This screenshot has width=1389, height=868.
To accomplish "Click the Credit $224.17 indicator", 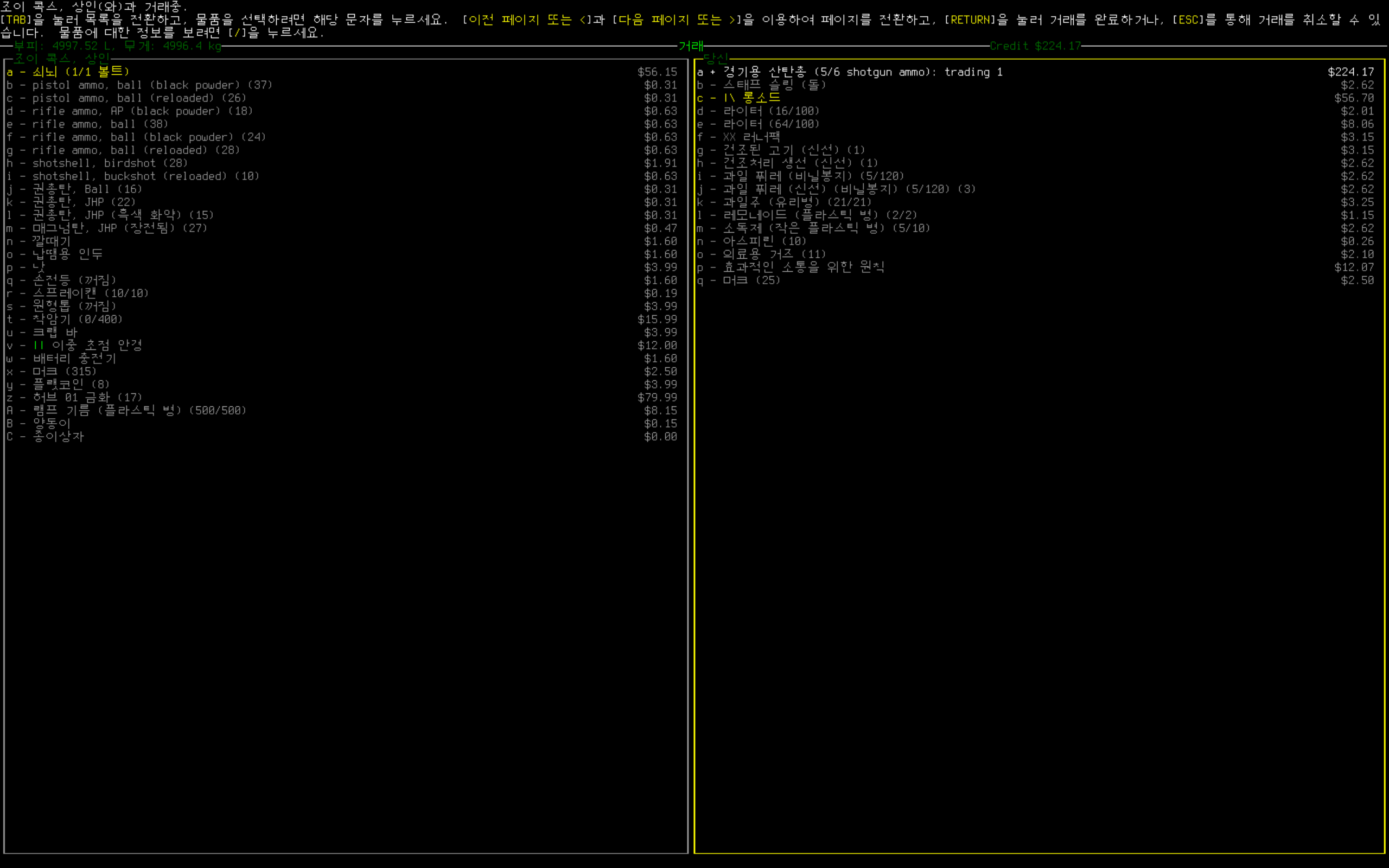I will click(x=1035, y=46).
